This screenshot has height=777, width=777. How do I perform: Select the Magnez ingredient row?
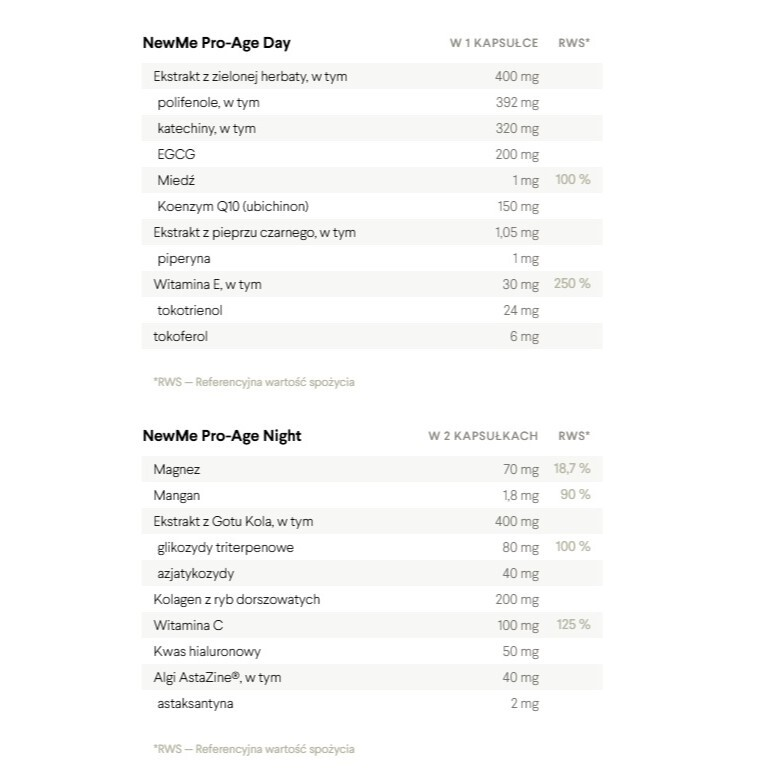tap(178, 469)
